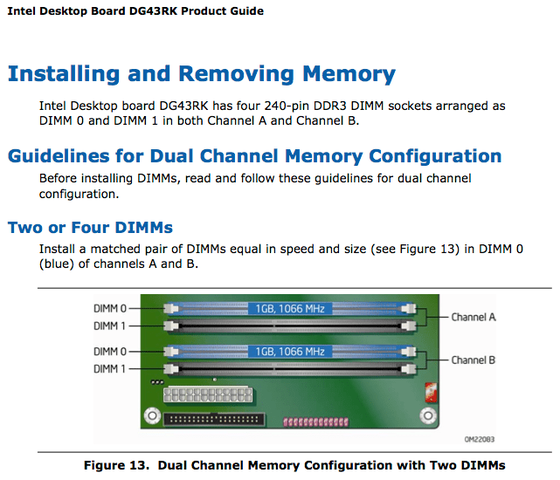
Task: Click the 'OM22083' figure reference code
Action: pyautogui.click(x=479, y=439)
